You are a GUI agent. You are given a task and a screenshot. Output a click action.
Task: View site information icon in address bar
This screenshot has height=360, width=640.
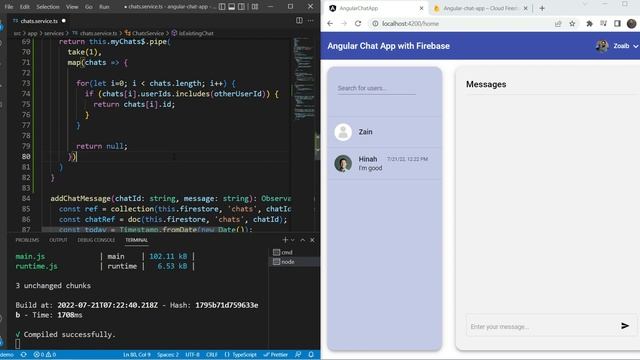(375, 24)
